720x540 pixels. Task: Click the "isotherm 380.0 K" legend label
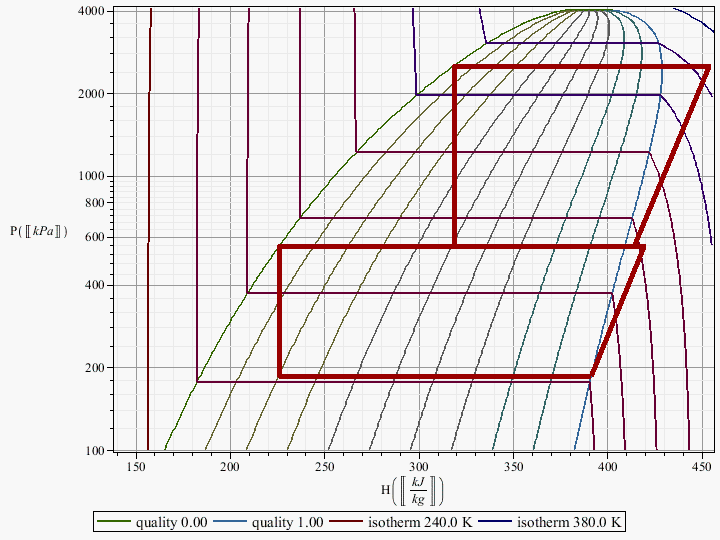coord(573,522)
